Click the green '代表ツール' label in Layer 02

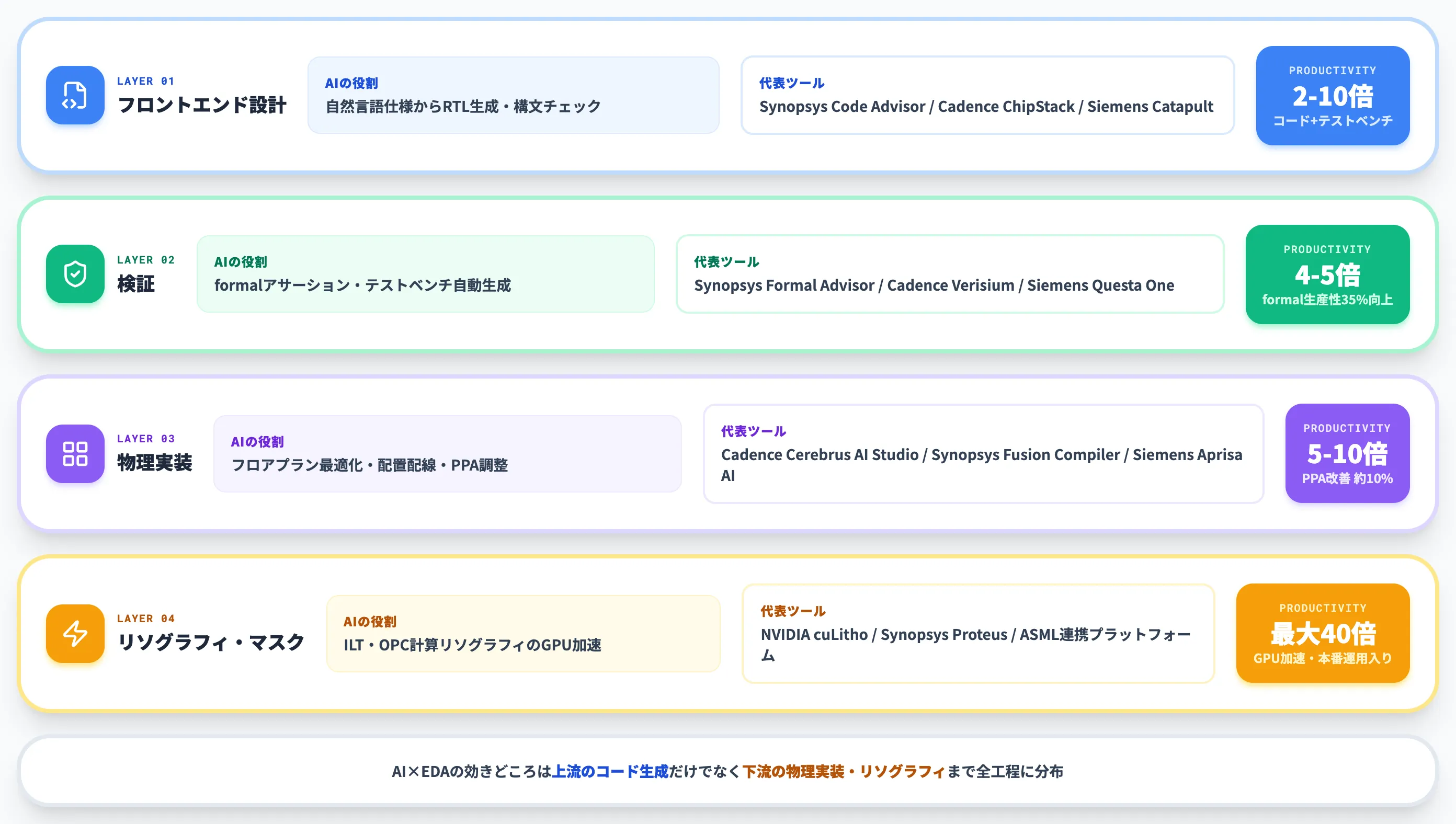point(726,262)
